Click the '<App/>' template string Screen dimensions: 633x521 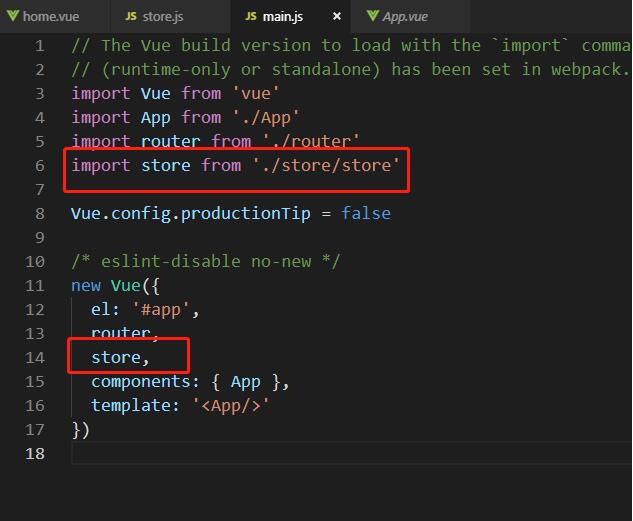(231, 406)
